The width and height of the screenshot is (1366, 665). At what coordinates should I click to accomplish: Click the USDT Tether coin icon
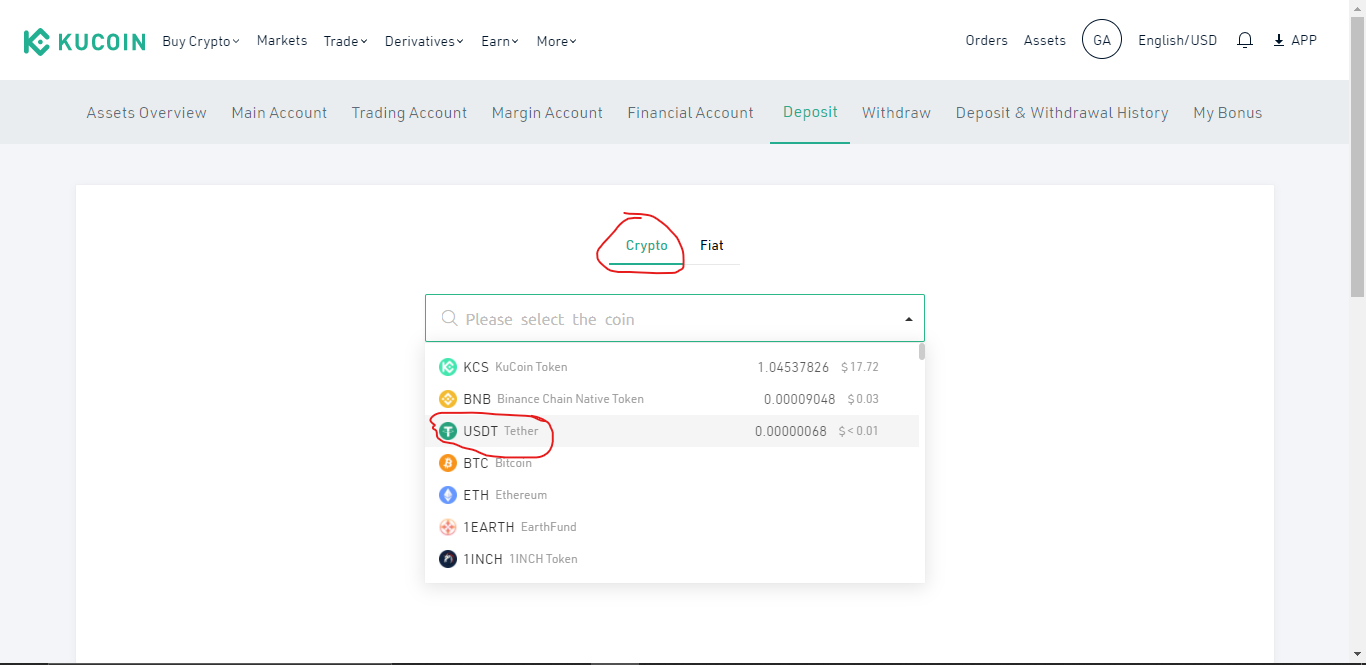click(x=448, y=431)
